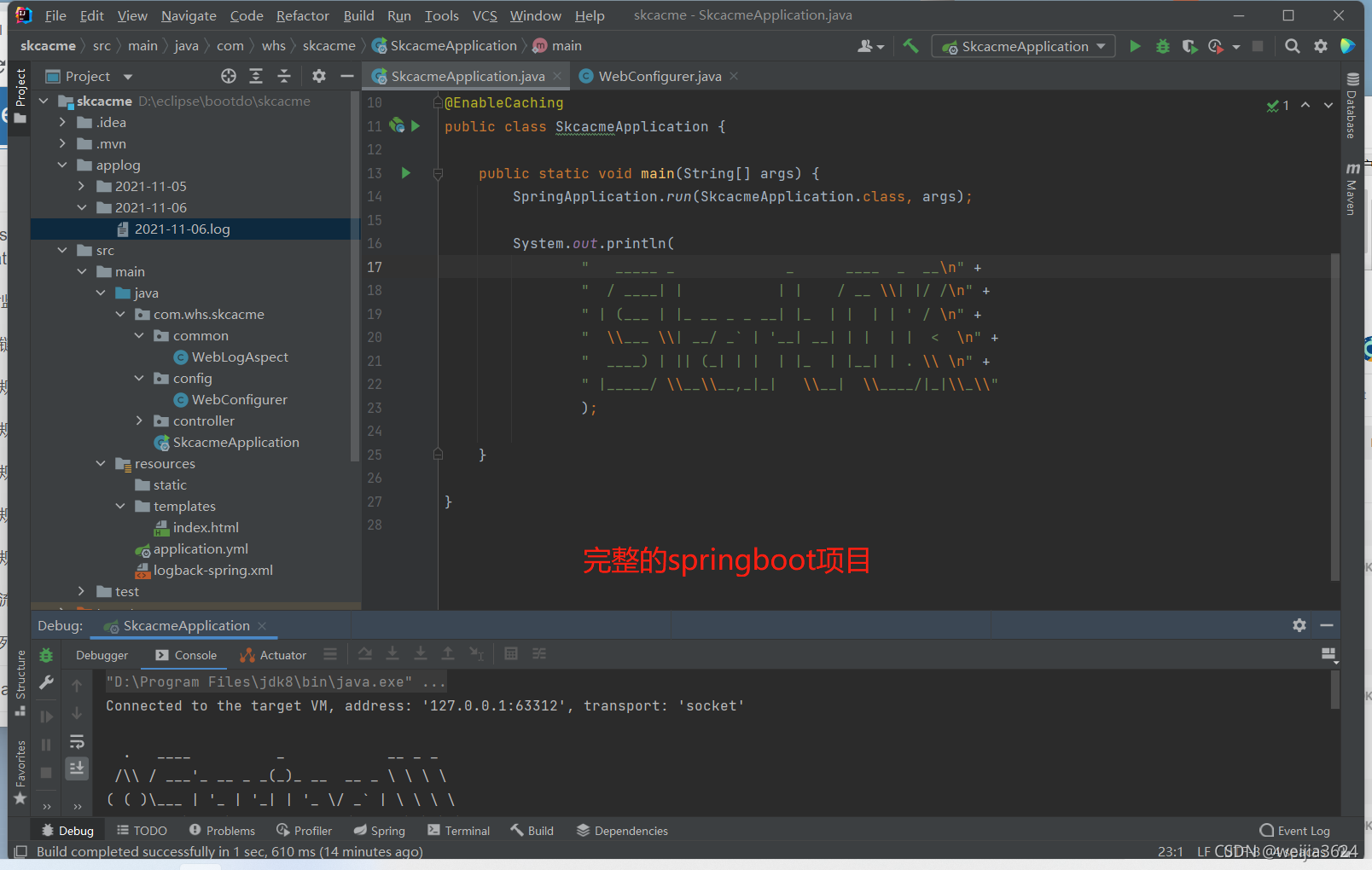
Task: Click run gutter arrow beside main method
Action: 406,173
